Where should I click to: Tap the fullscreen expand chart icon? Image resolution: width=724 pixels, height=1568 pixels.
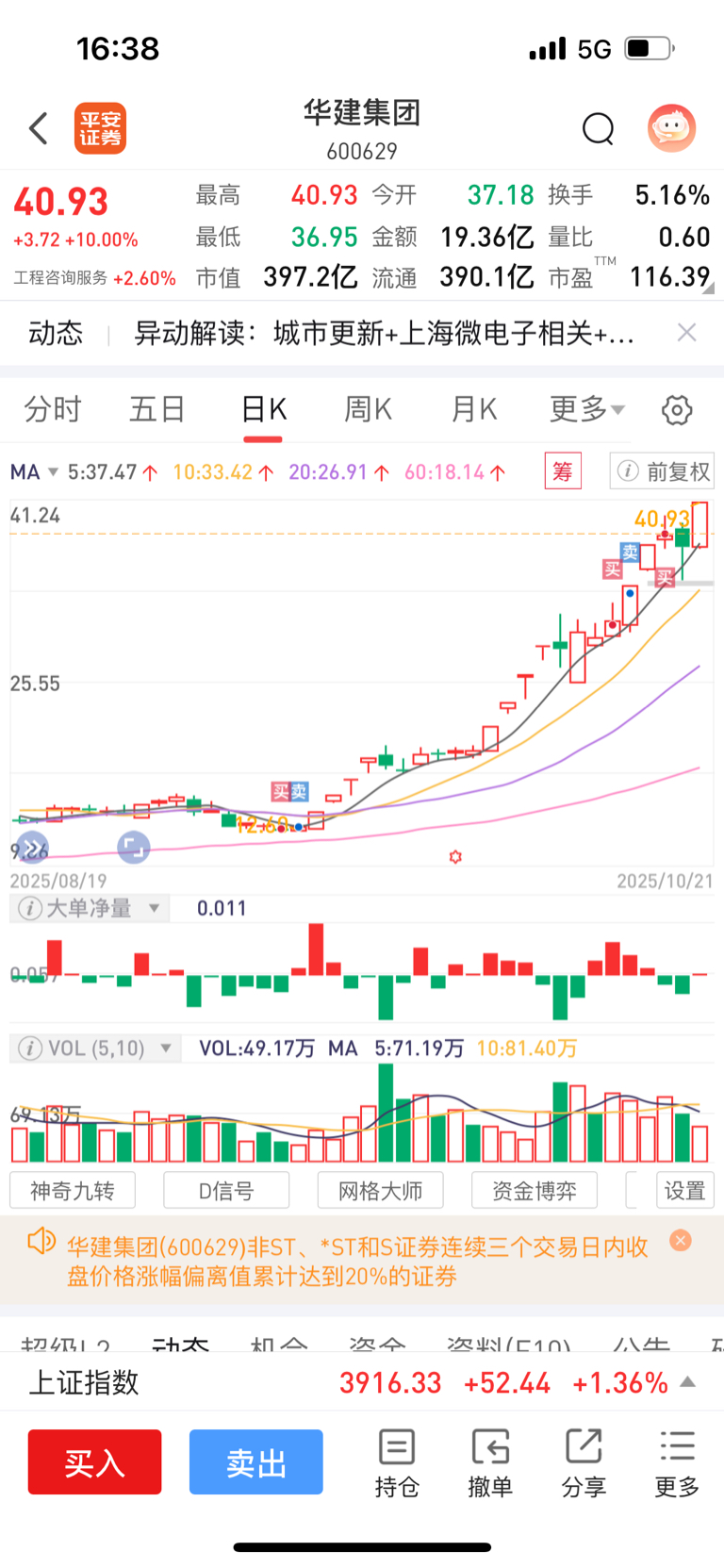tap(133, 848)
